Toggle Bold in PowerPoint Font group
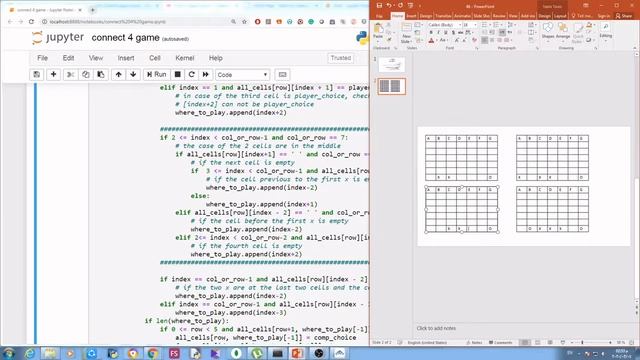The width and height of the screenshot is (640, 360). [431, 33]
